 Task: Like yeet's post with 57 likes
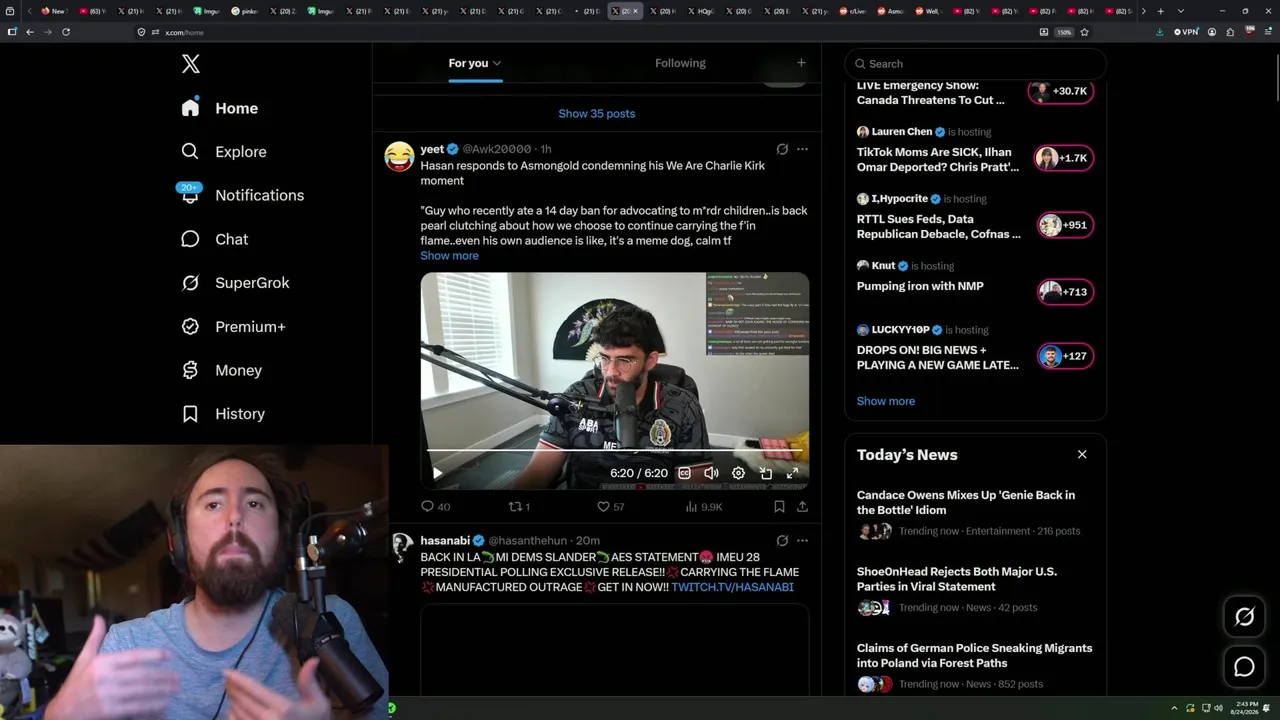click(610, 507)
